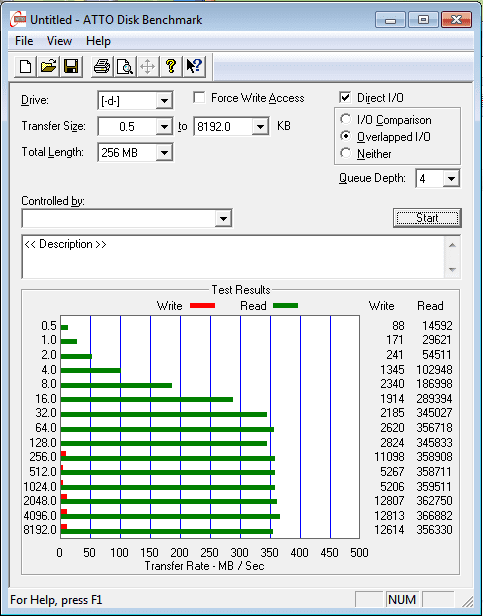This screenshot has width=483, height=616.
Task: Open the Total Length 256 MB dropdown
Action: coord(164,152)
